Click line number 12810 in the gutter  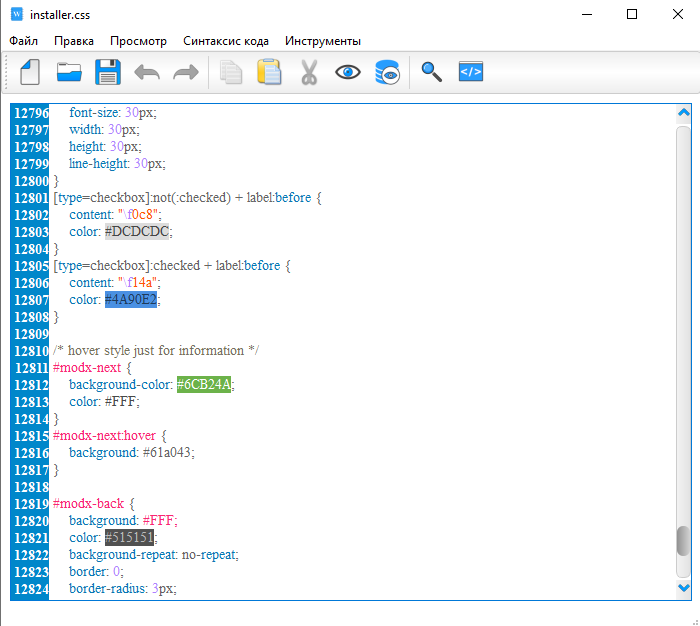tap(31, 351)
